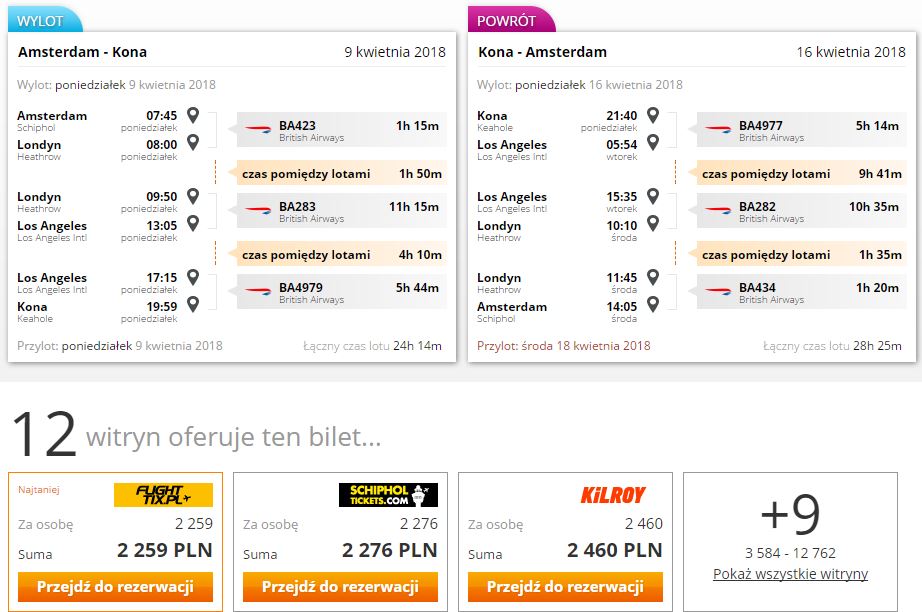
Task: Click British Airways logo beside flight BA434
Action: tap(718, 290)
